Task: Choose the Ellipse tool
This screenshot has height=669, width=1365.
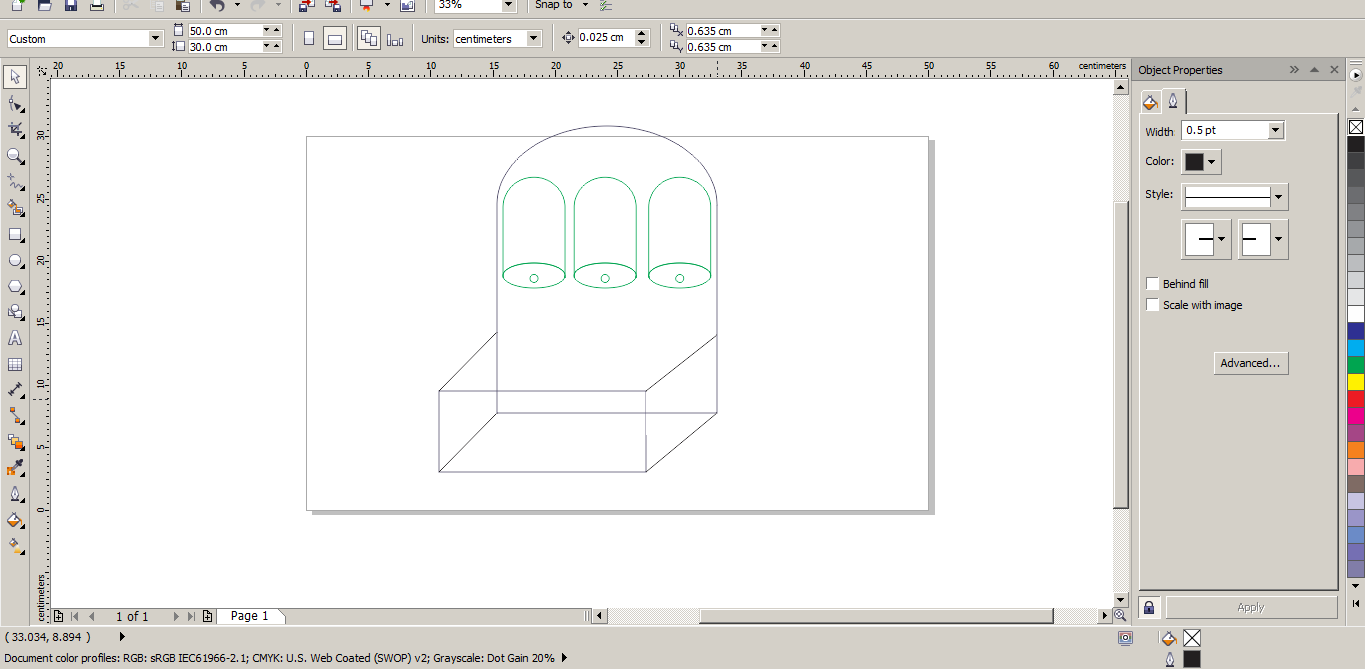Action: coord(15,261)
